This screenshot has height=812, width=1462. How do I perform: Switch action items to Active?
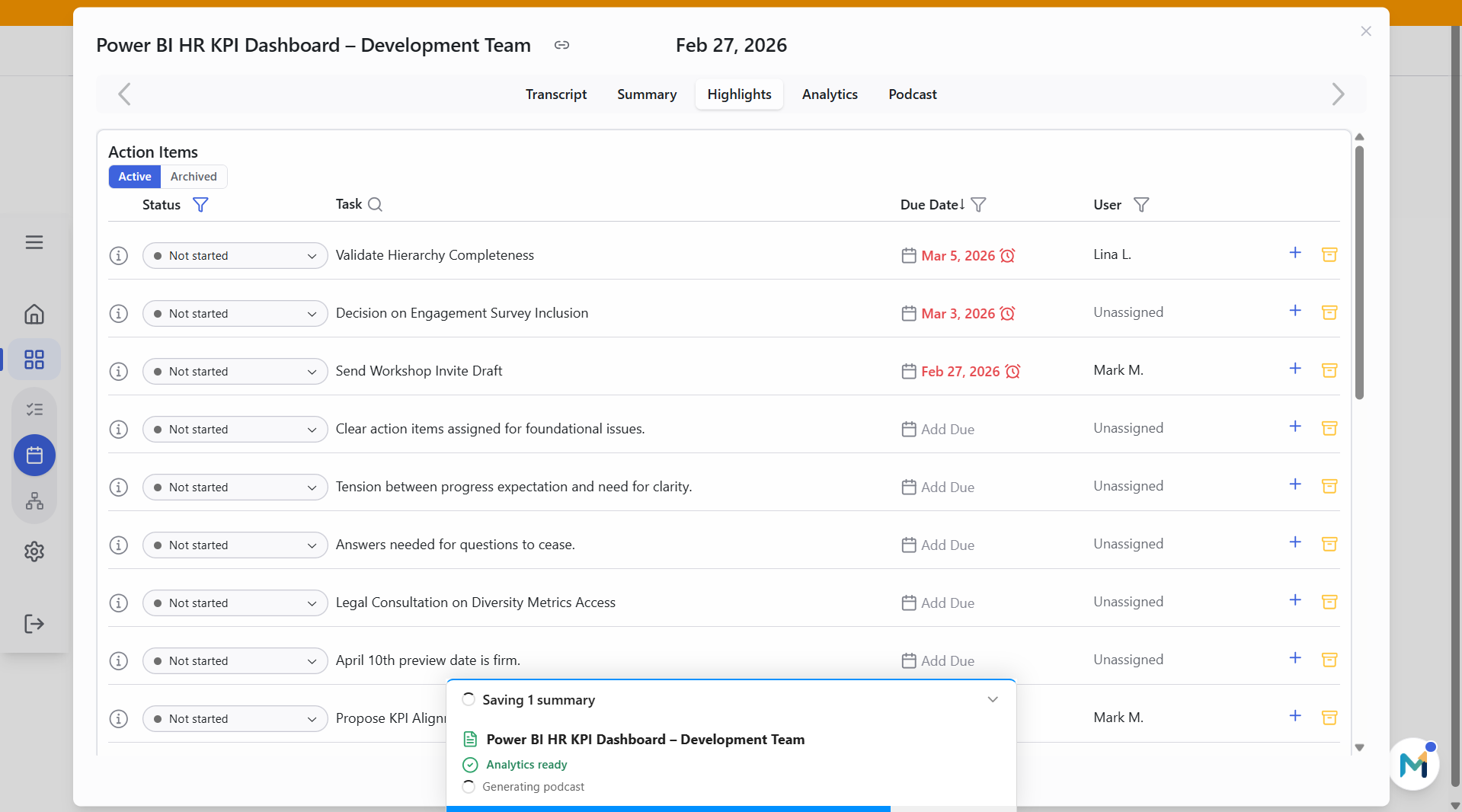[x=135, y=177]
